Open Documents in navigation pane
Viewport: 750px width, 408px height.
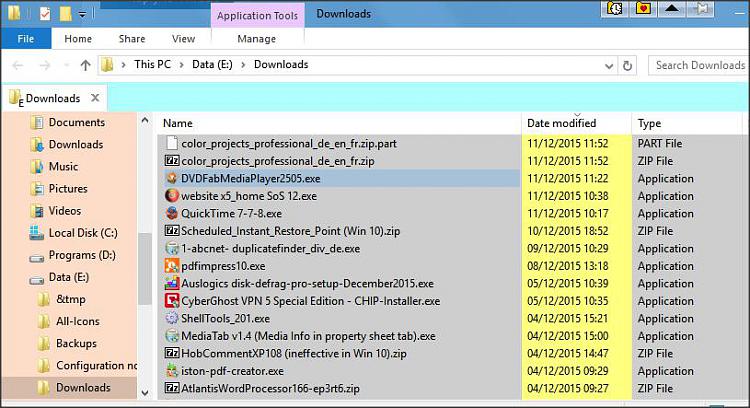tap(67, 122)
